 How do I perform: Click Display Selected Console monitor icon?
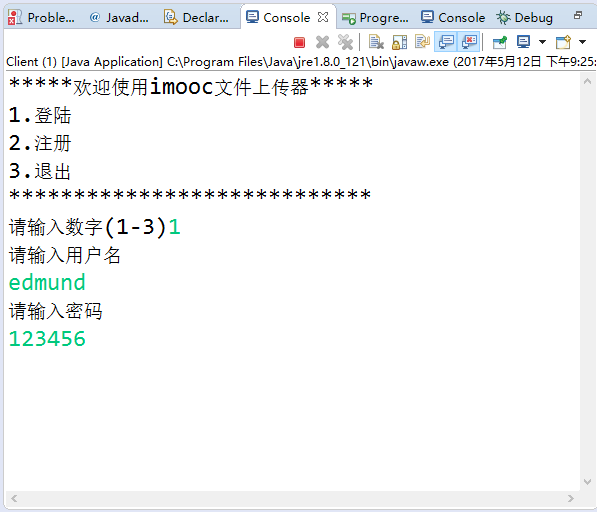[524, 42]
